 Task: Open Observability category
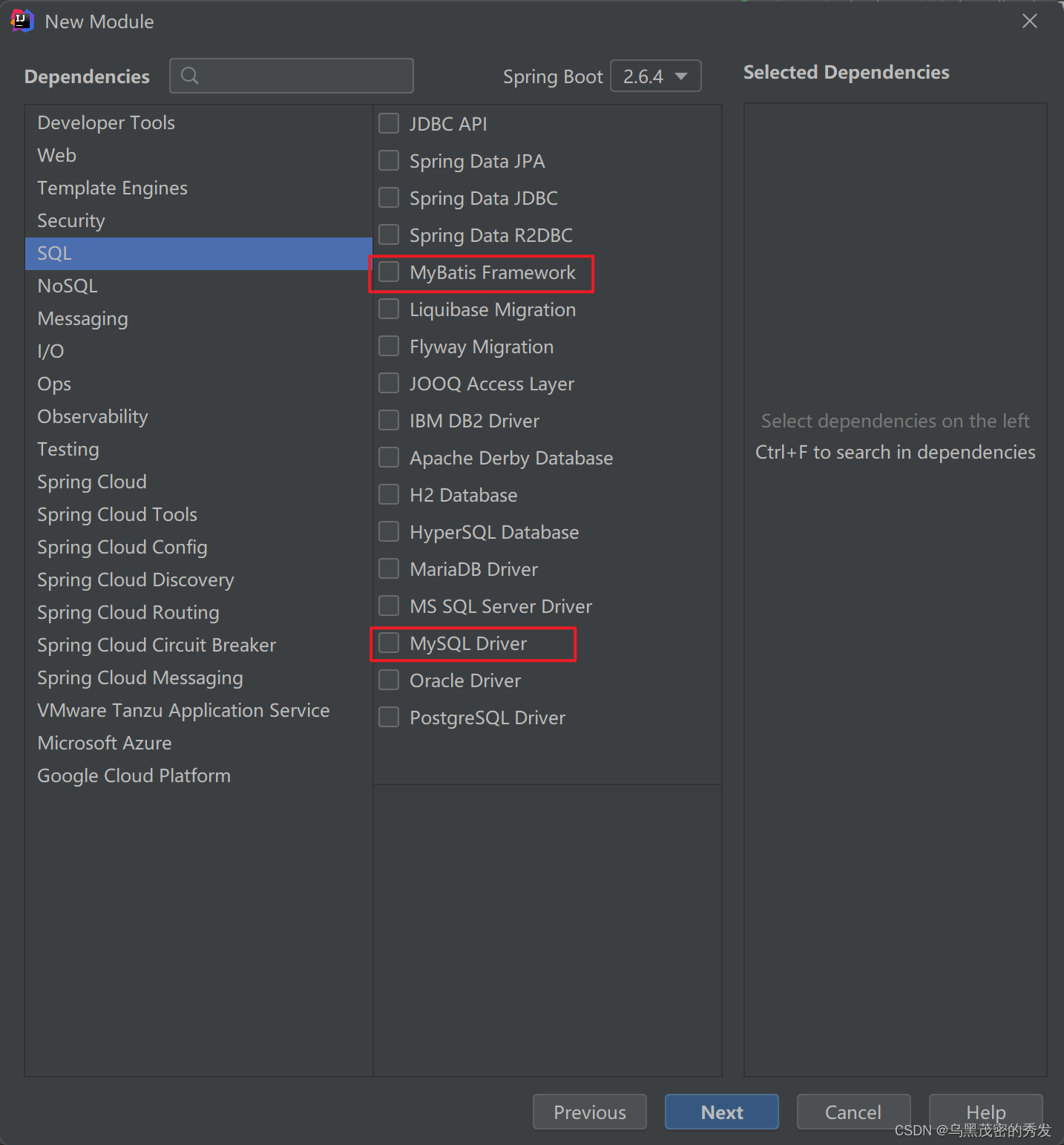coord(199,417)
